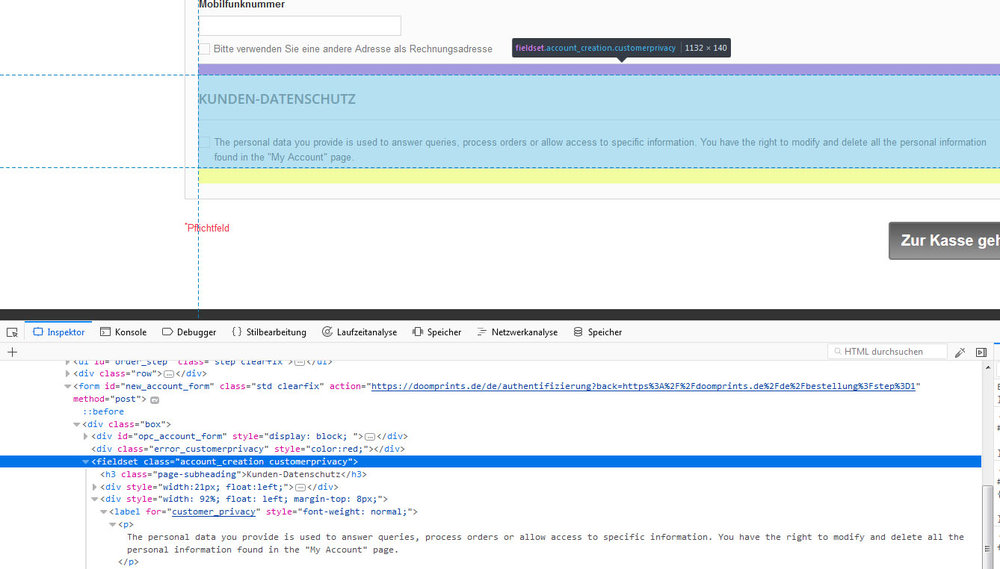Select the error_customerprivacy div row
The image size is (1000, 569).
[248, 449]
